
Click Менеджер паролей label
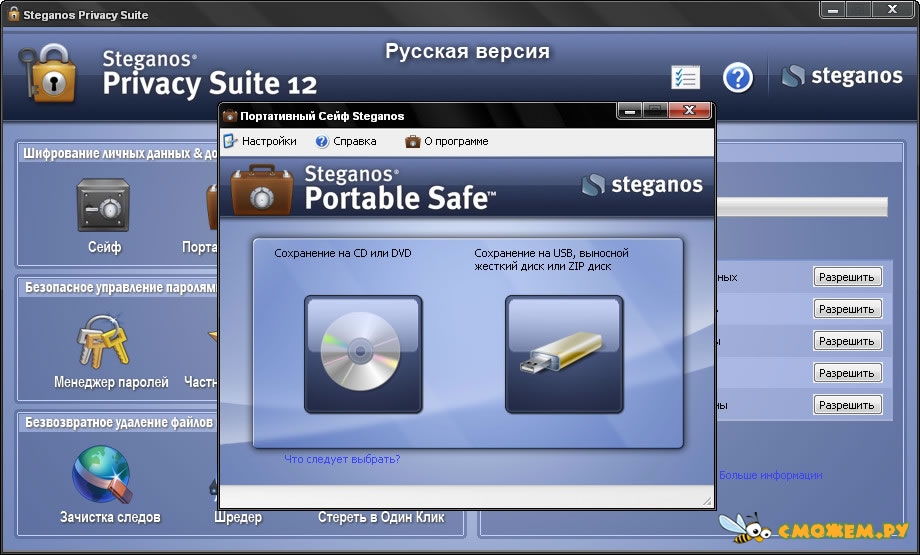click(111, 383)
